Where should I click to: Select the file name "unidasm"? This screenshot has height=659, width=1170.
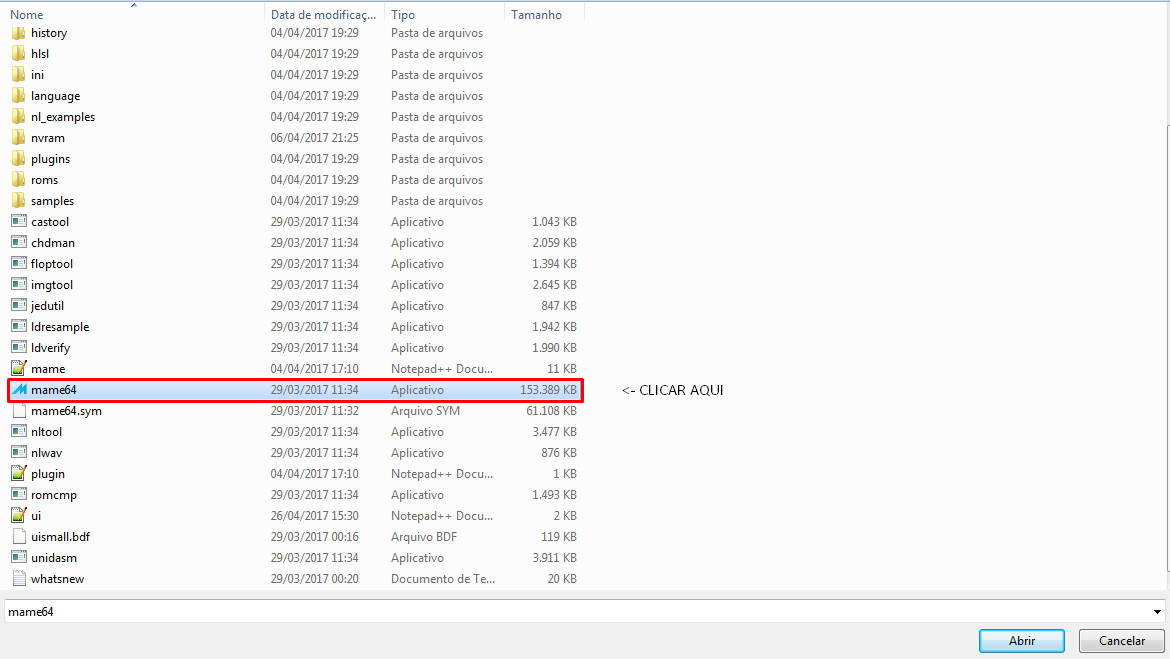(x=54, y=558)
